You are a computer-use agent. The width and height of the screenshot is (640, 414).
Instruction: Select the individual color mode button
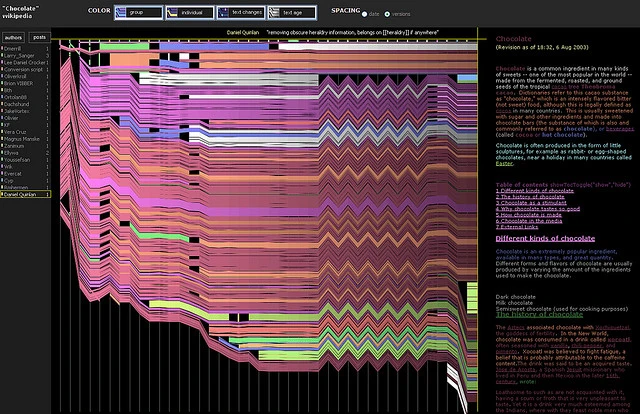click(x=190, y=13)
